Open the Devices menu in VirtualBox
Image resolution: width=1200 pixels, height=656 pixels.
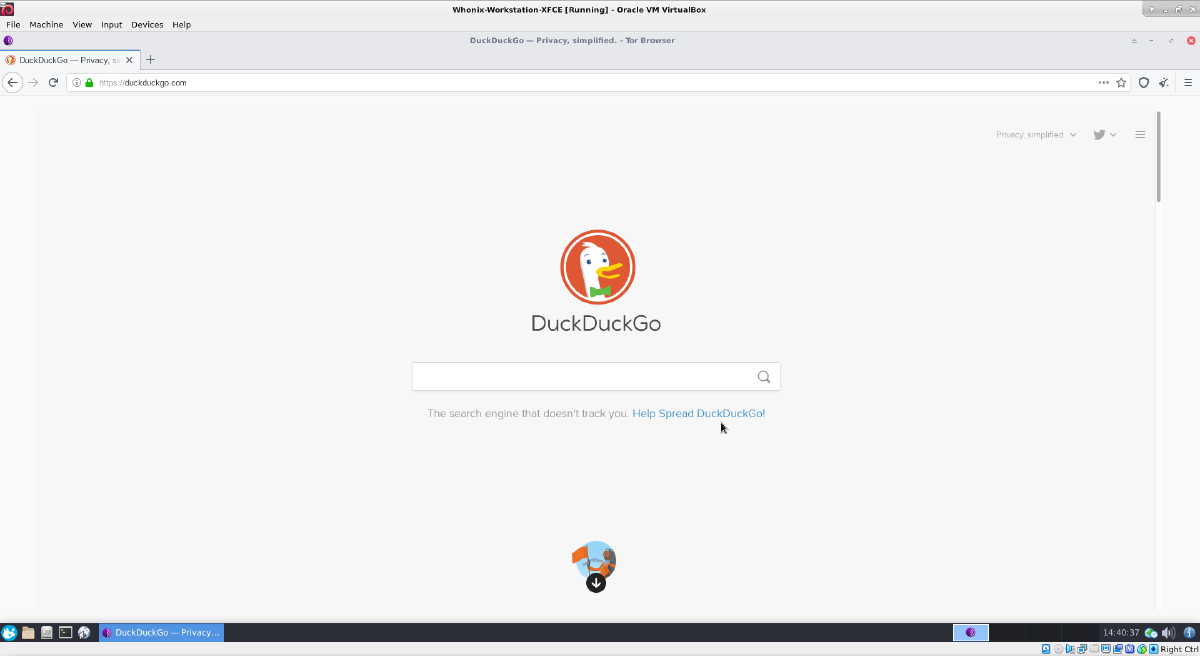click(147, 24)
